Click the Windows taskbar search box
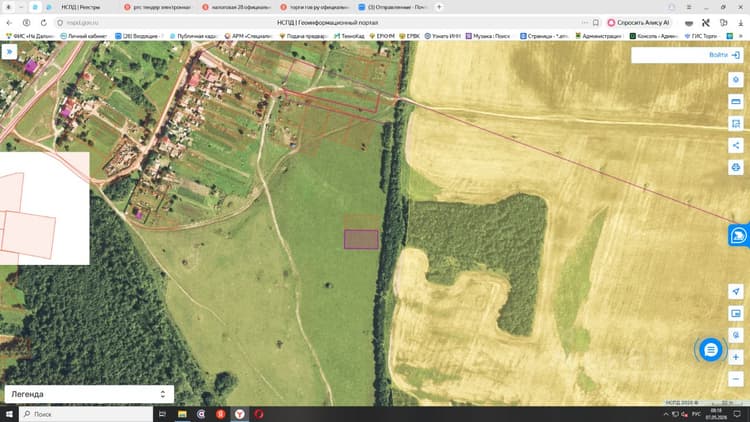 (x=86, y=414)
